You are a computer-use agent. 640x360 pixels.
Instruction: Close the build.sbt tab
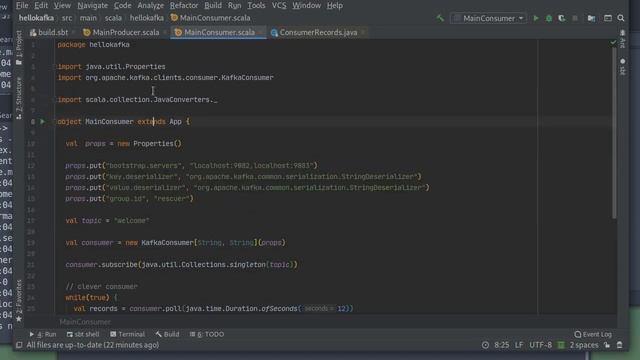(x=73, y=32)
